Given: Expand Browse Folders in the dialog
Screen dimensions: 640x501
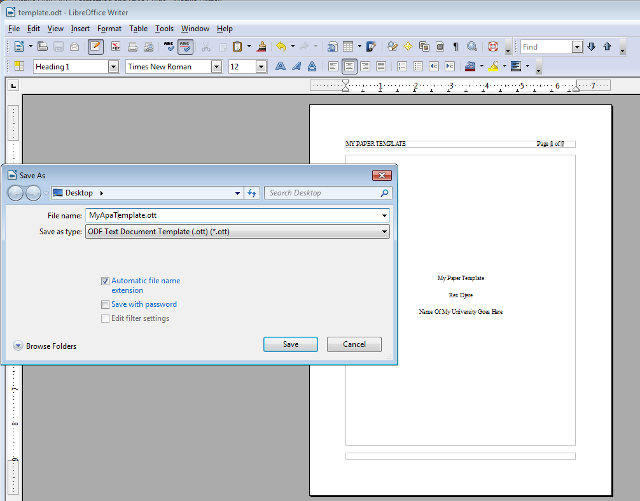Looking at the screenshot, I should pos(19,346).
